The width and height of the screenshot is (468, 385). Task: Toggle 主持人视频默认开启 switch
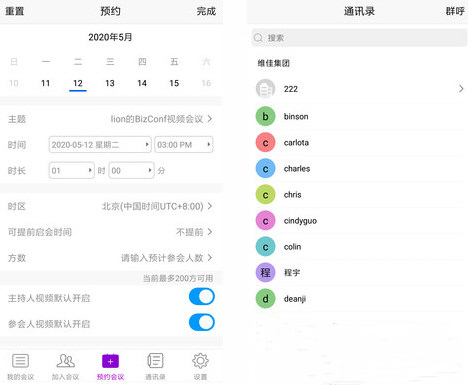click(202, 297)
